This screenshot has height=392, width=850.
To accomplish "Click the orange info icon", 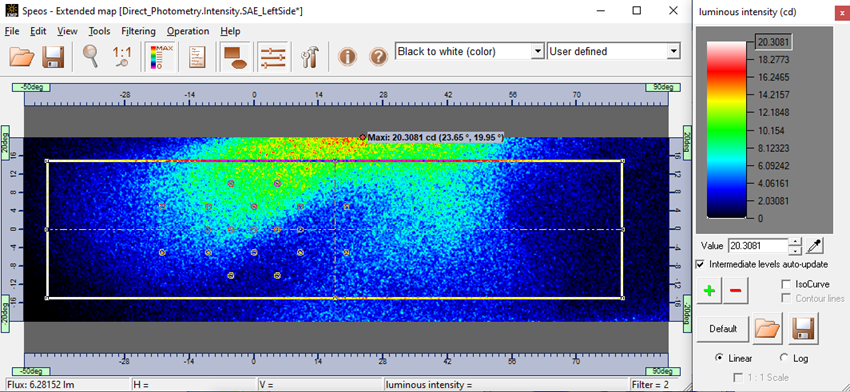I will 347,56.
